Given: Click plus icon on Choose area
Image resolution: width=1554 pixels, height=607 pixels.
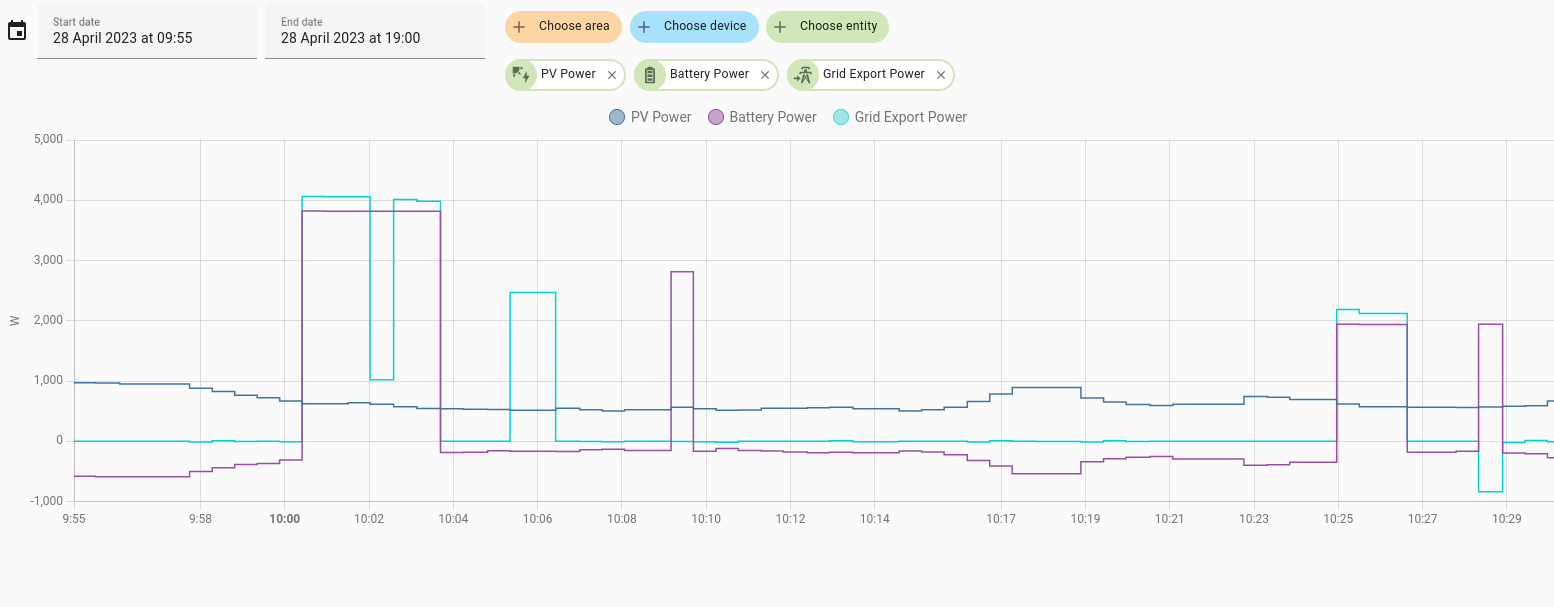Looking at the screenshot, I should (x=519, y=27).
